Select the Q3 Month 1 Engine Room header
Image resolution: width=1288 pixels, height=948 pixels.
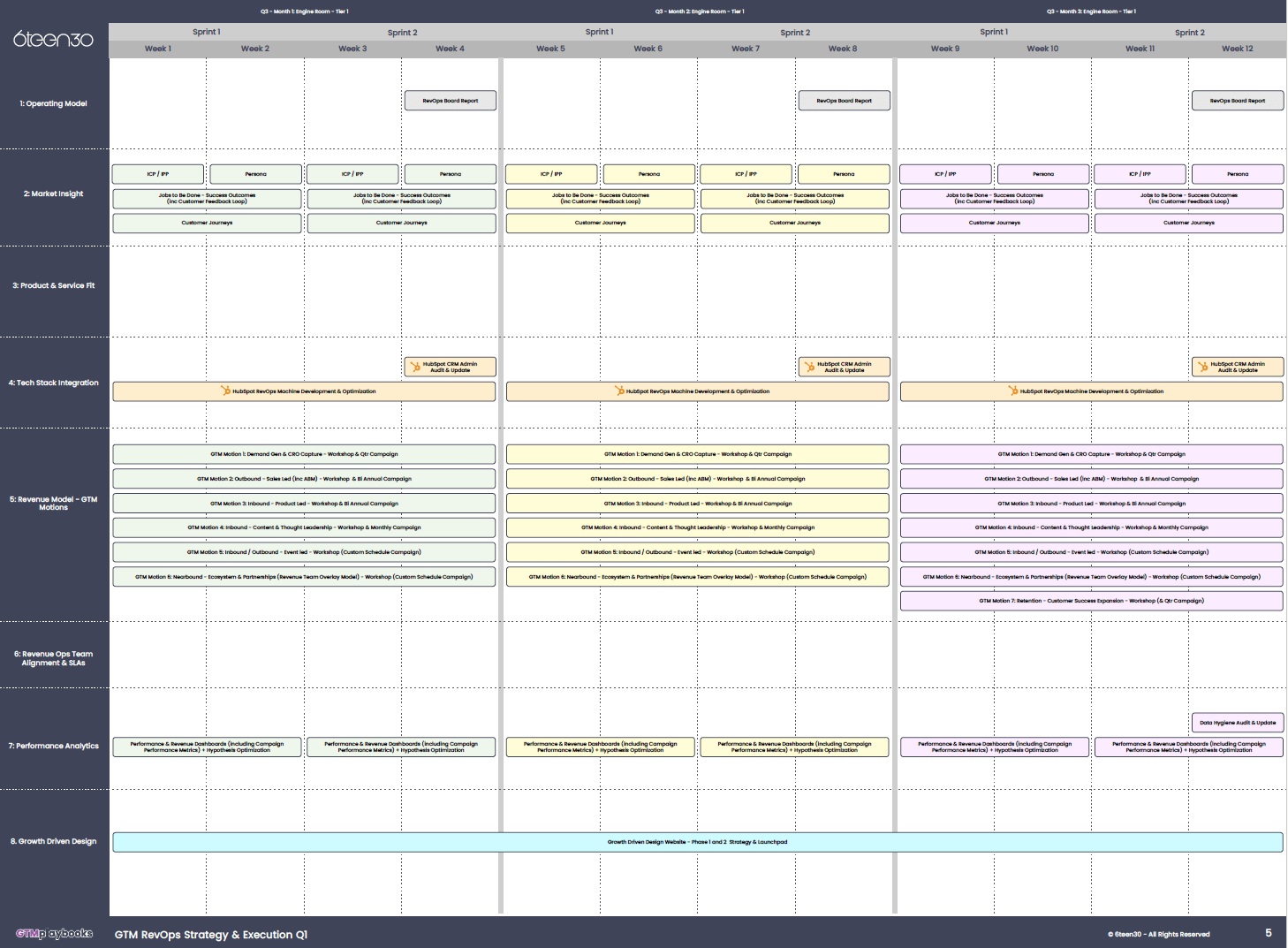[x=304, y=11]
